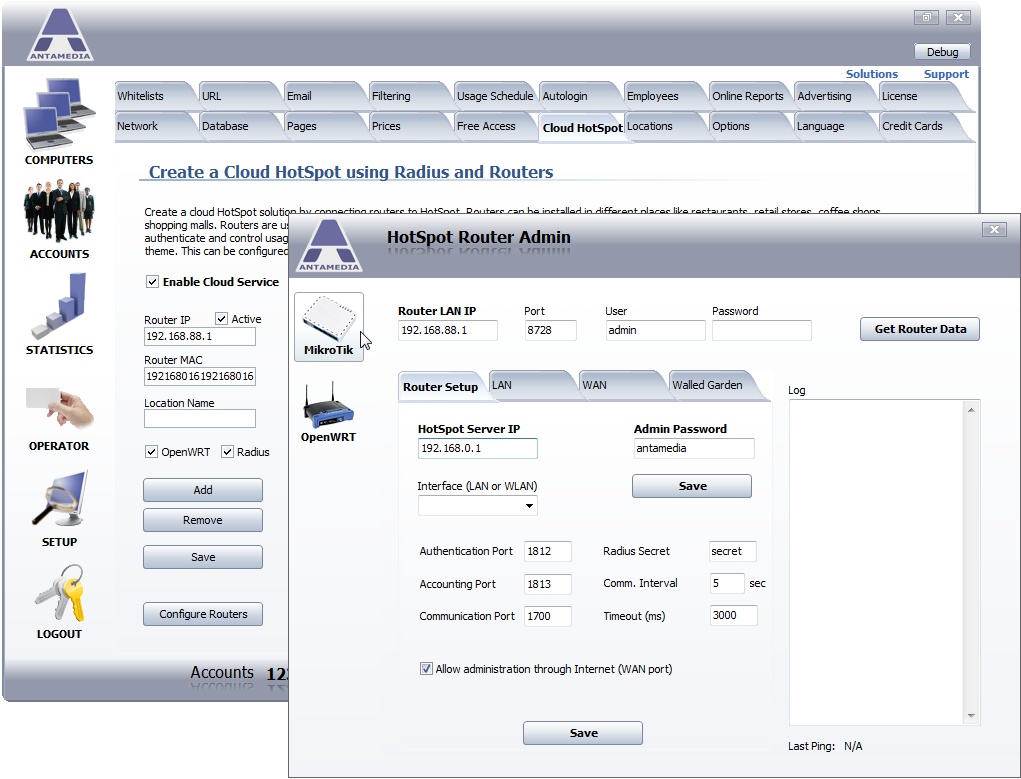Switch to the Autologin tab
This screenshot has height=779, width=1021.
580,96
